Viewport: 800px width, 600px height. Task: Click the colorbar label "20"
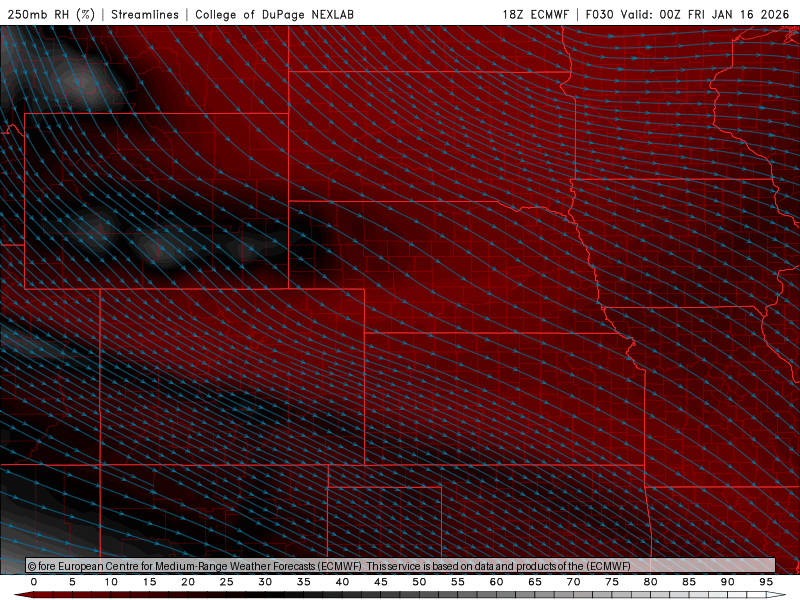tap(188, 582)
